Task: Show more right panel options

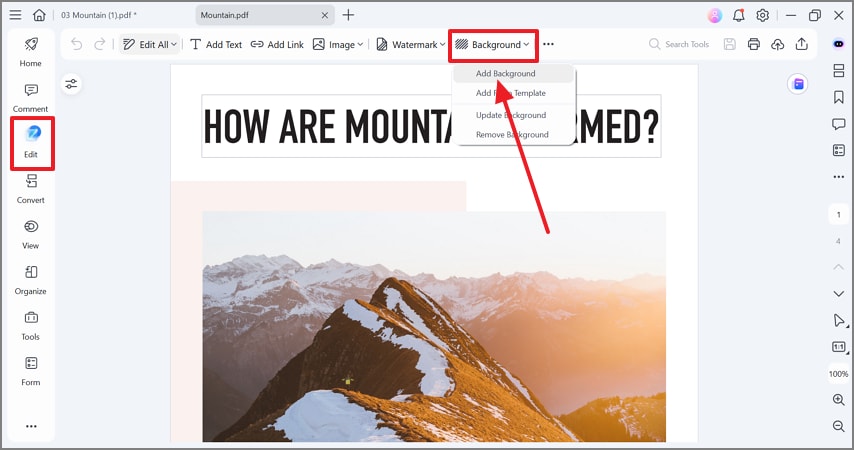Action: pyautogui.click(x=839, y=177)
